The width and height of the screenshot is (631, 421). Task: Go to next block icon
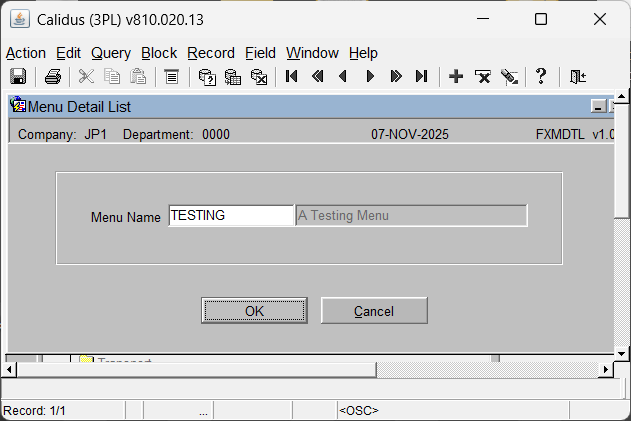click(x=396, y=76)
